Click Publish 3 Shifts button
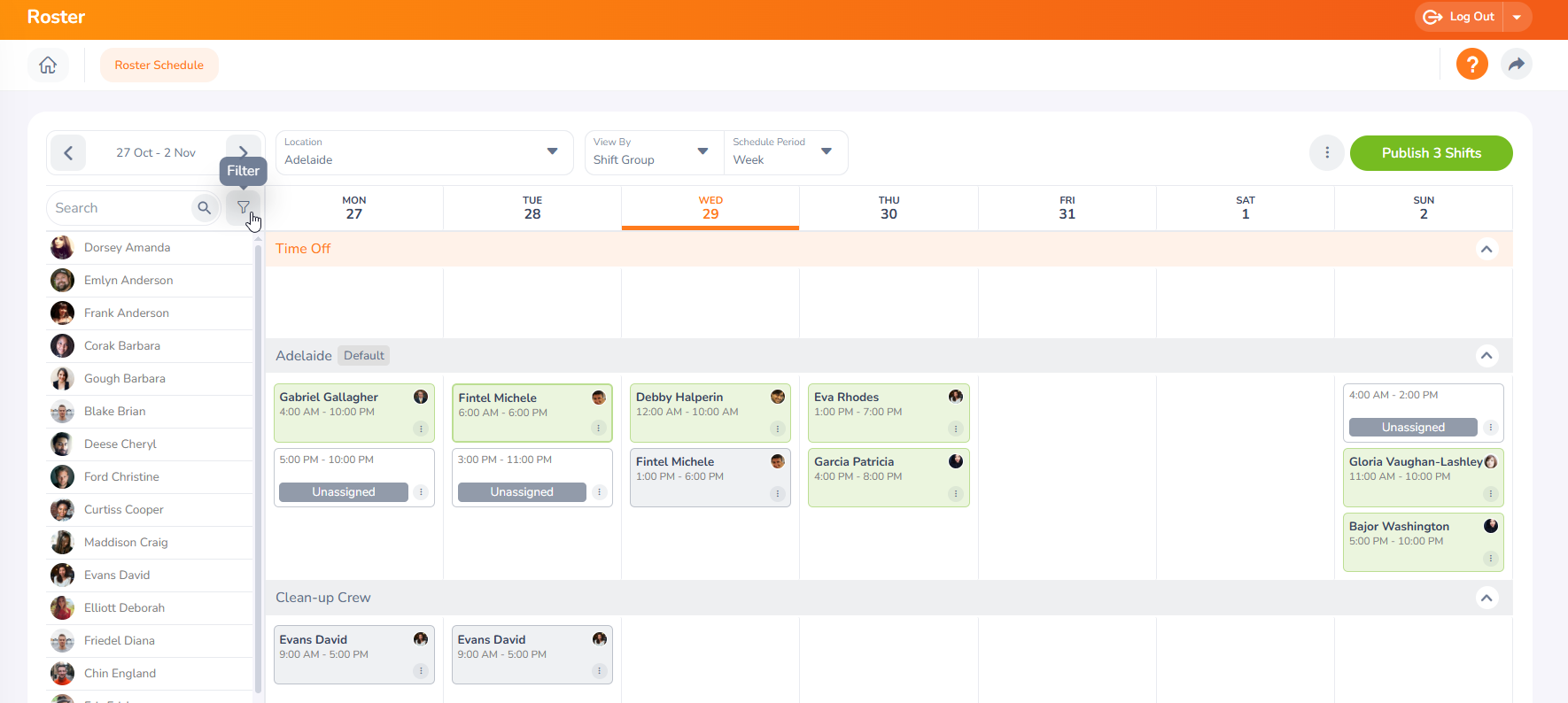The height and width of the screenshot is (703, 1568). [x=1430, y=153]
